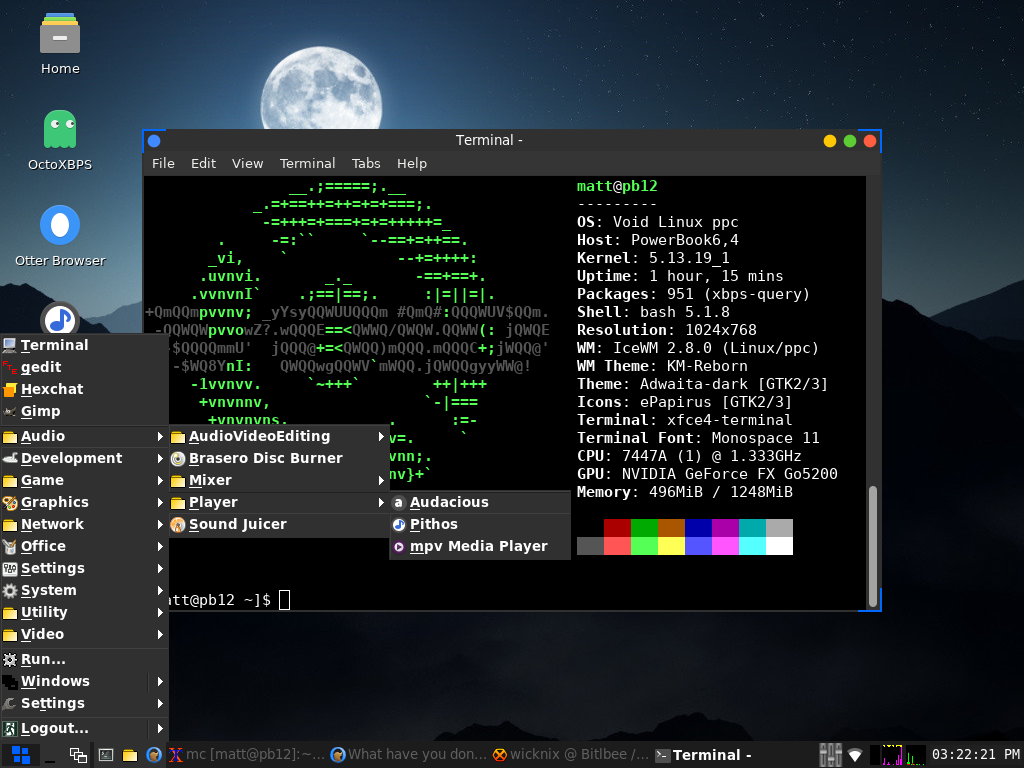Launch Audacious from the Player submenu
The width and height of the screenshot is (1024, 768).
point(449,502)
